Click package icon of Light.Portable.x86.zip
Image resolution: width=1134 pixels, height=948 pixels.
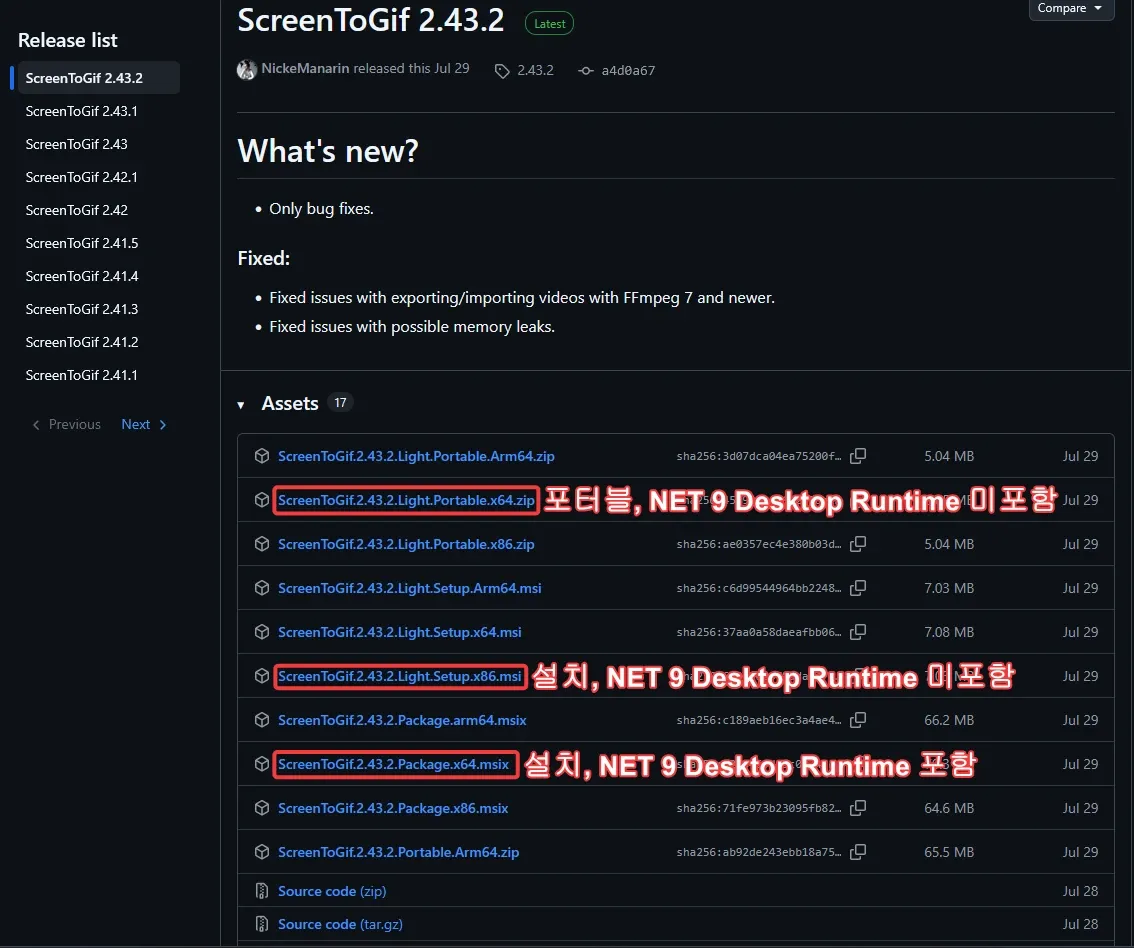[262, 544]
